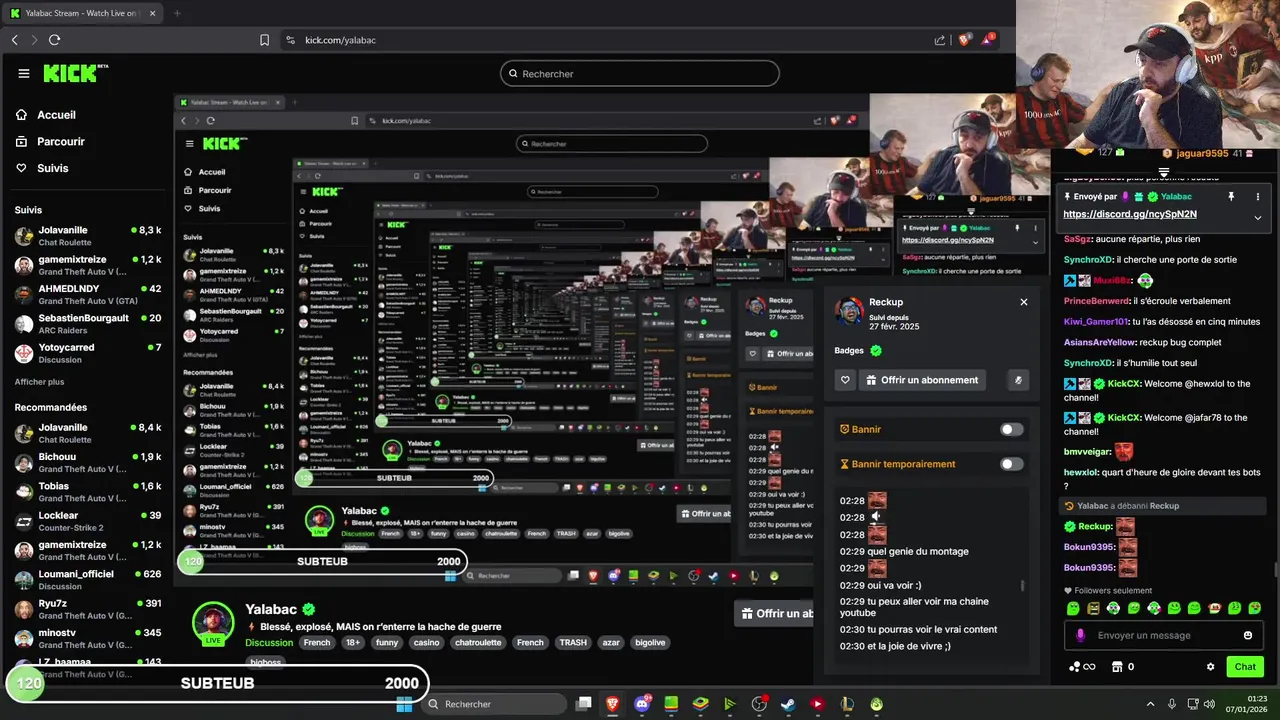This screenshot has height=720, width=1280.
Task: Click heart follow icon on large Reckup card
Action: (845, 380)
